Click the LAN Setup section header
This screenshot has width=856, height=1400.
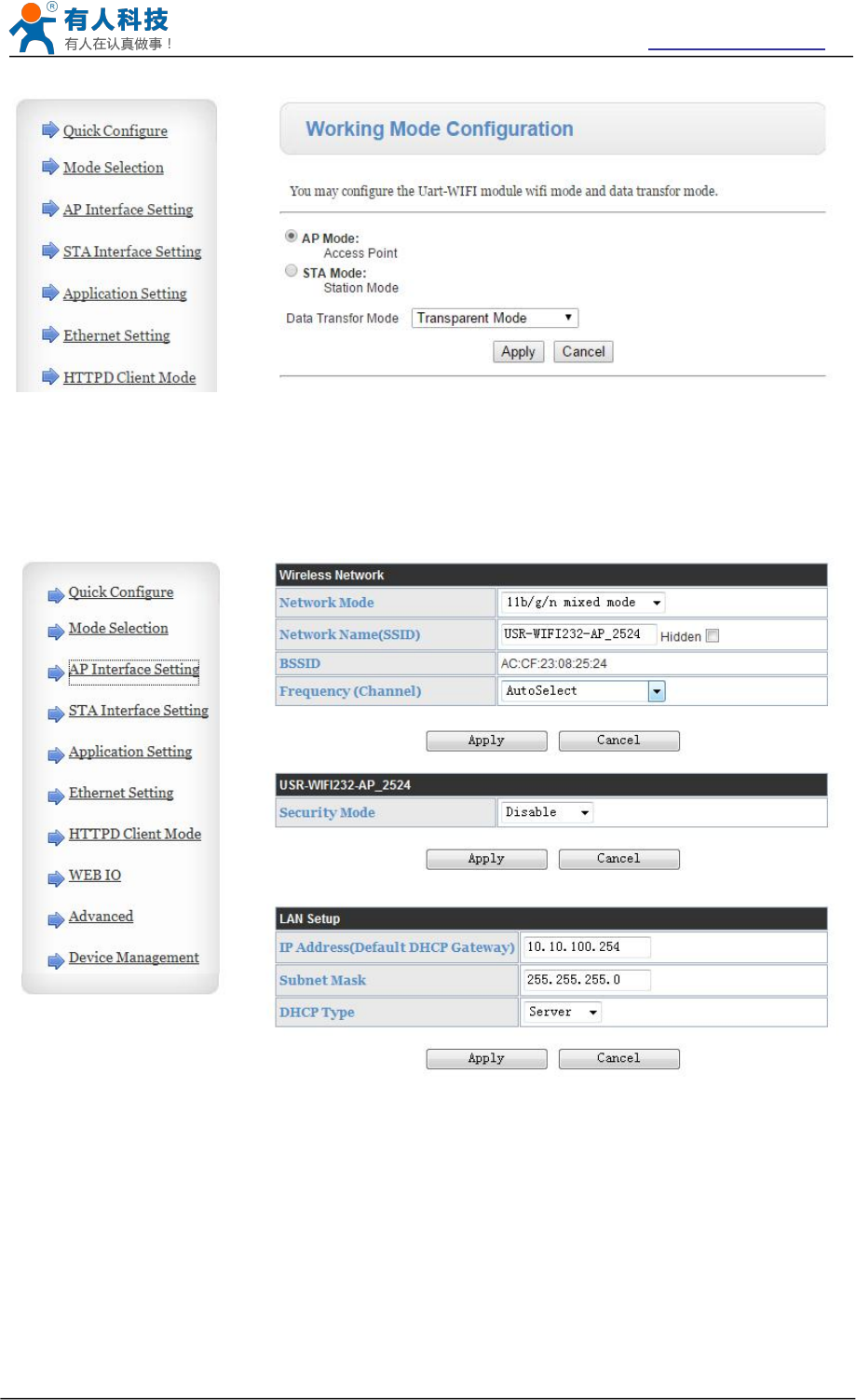[x=550, y=918]
